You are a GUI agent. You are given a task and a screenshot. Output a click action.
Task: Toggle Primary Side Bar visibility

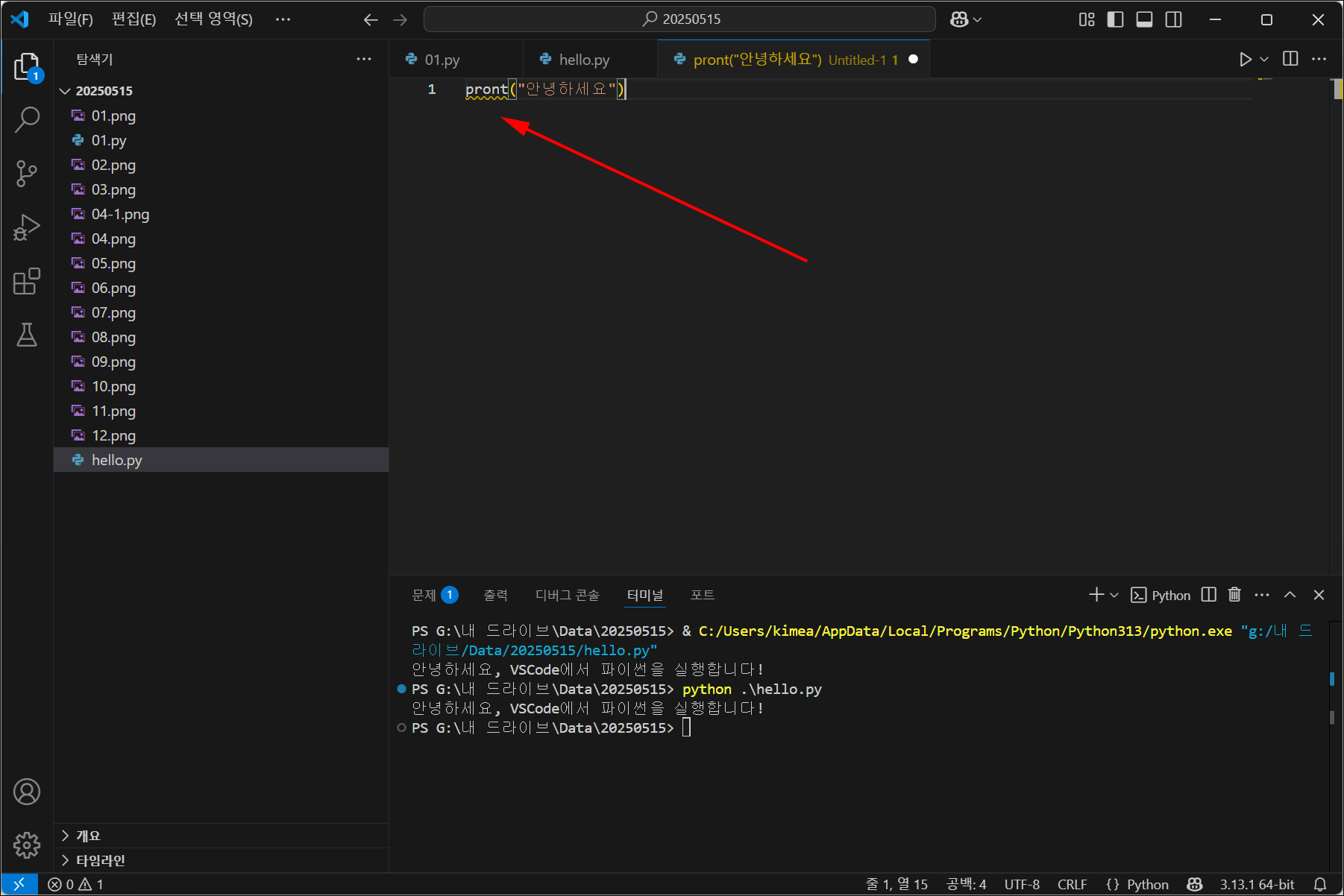pos(1115,20)
